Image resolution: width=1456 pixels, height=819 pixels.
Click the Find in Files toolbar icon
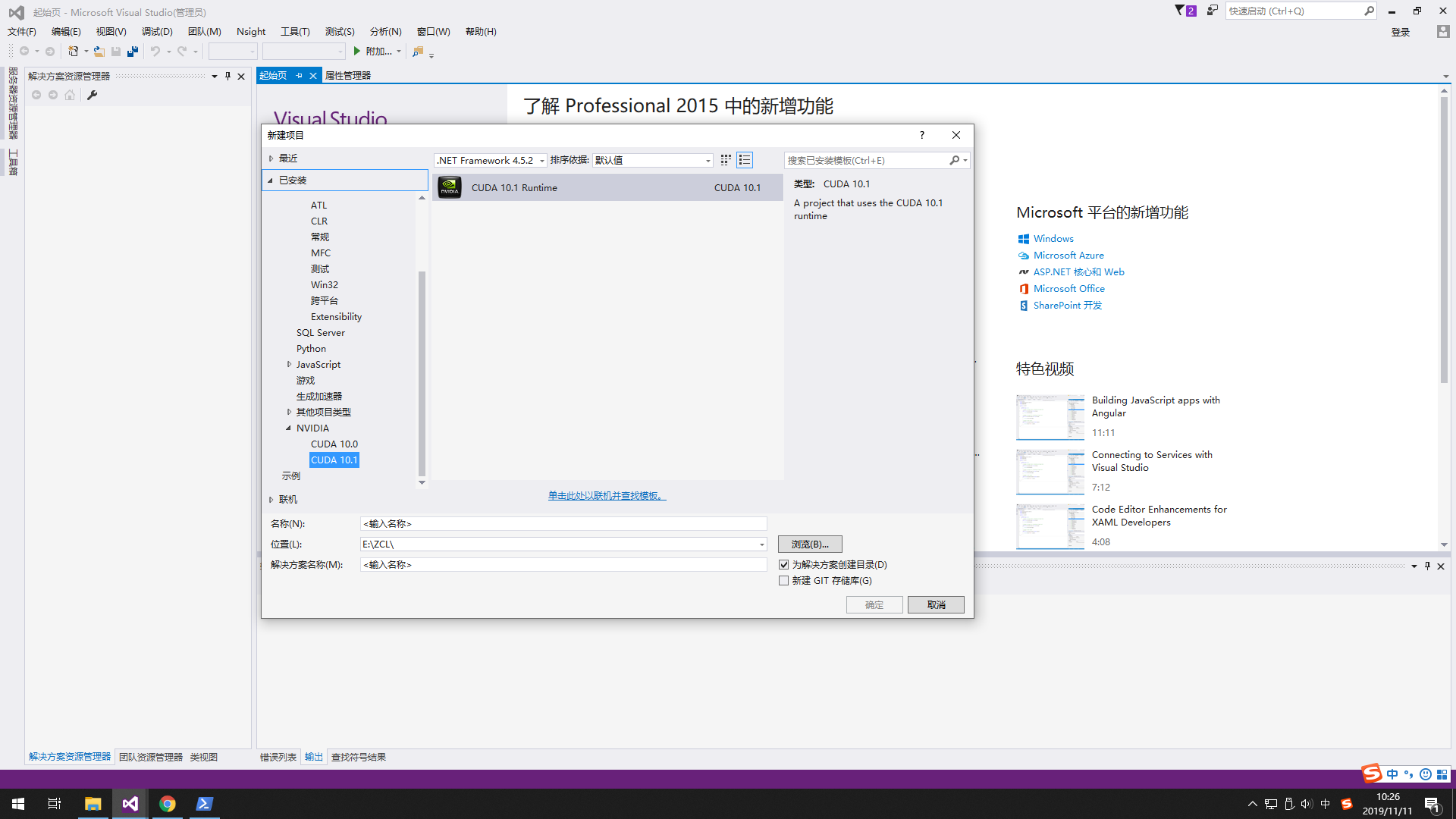tap(418, 51)
